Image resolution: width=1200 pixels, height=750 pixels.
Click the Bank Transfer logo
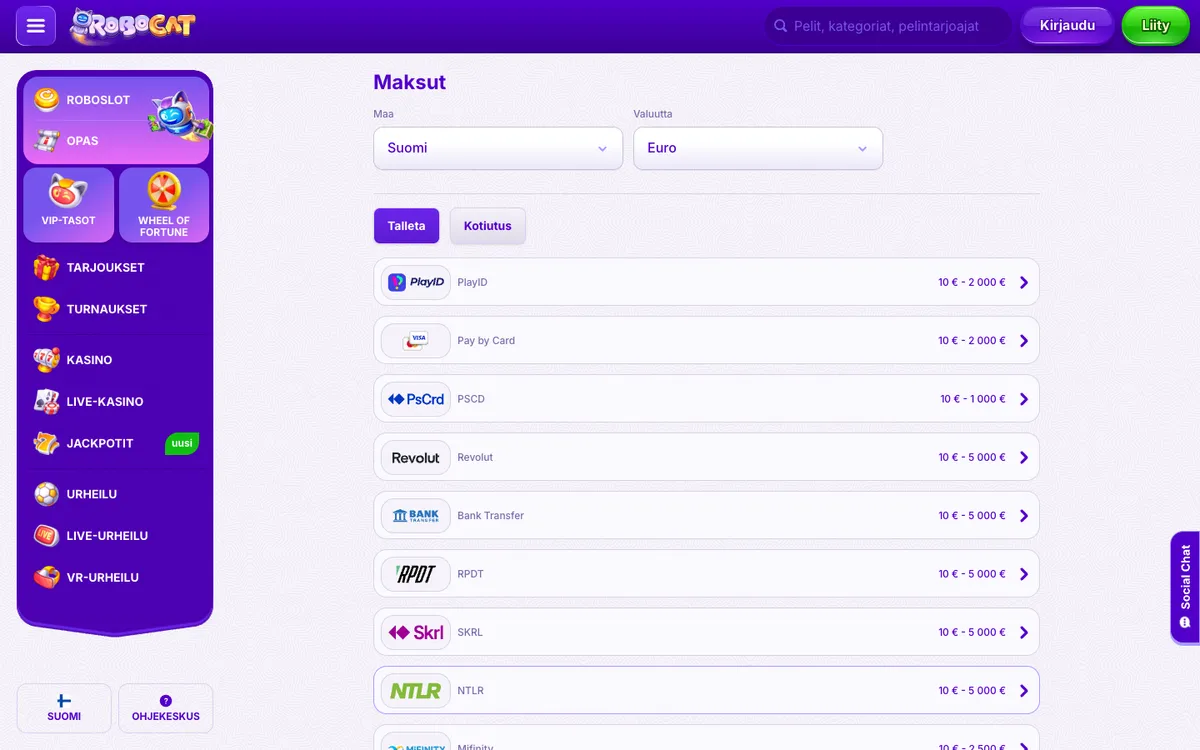pyautogui.click(x=416, y=515)
